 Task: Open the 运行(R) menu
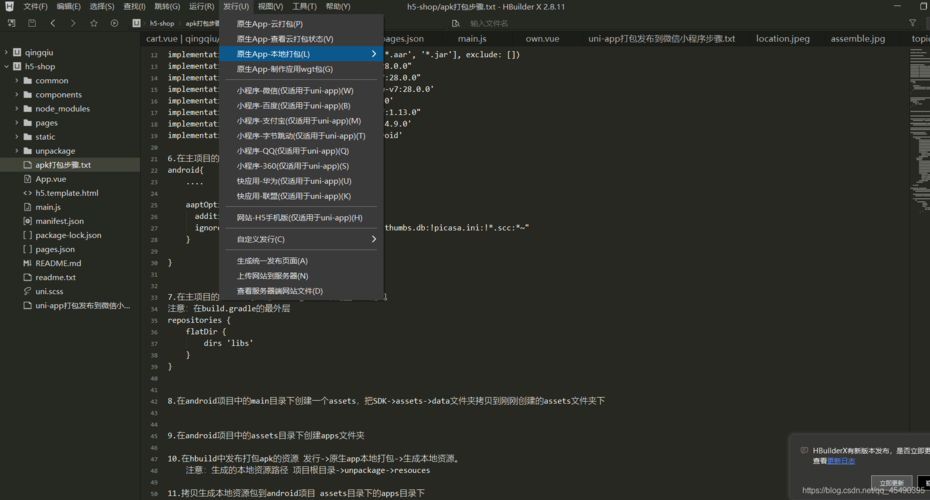202,7
